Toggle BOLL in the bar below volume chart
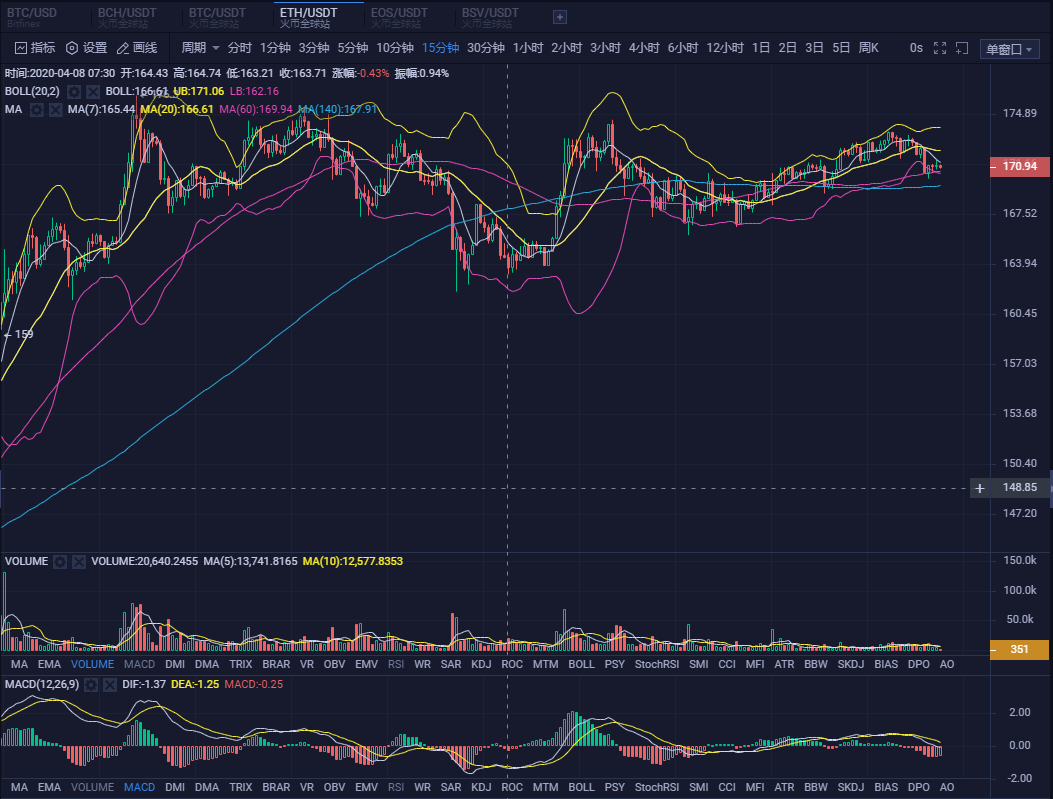The height and width of the screenshot is (799, 1053). click(581, 664)
